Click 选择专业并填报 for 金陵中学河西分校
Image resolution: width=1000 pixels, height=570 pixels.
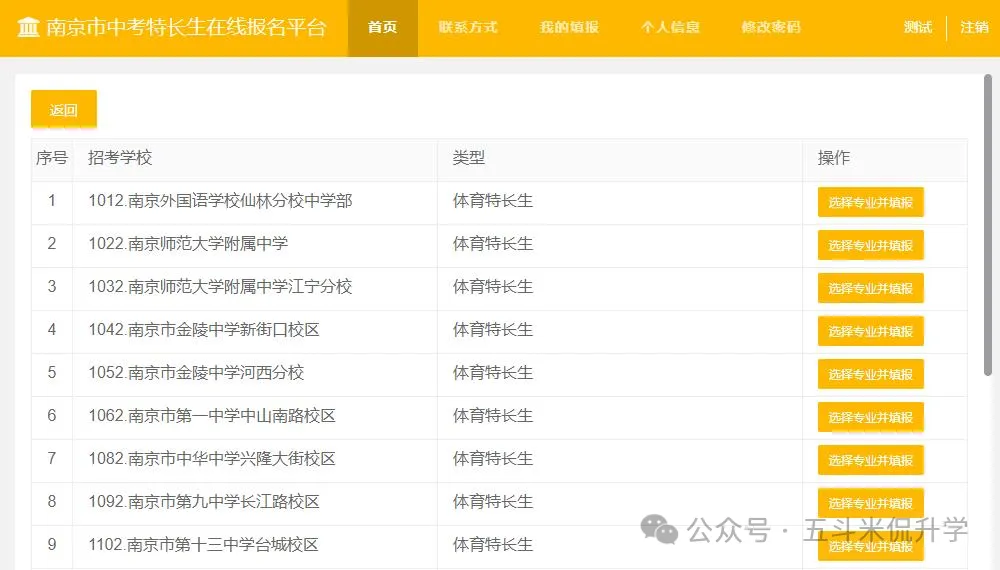(871, 374)
